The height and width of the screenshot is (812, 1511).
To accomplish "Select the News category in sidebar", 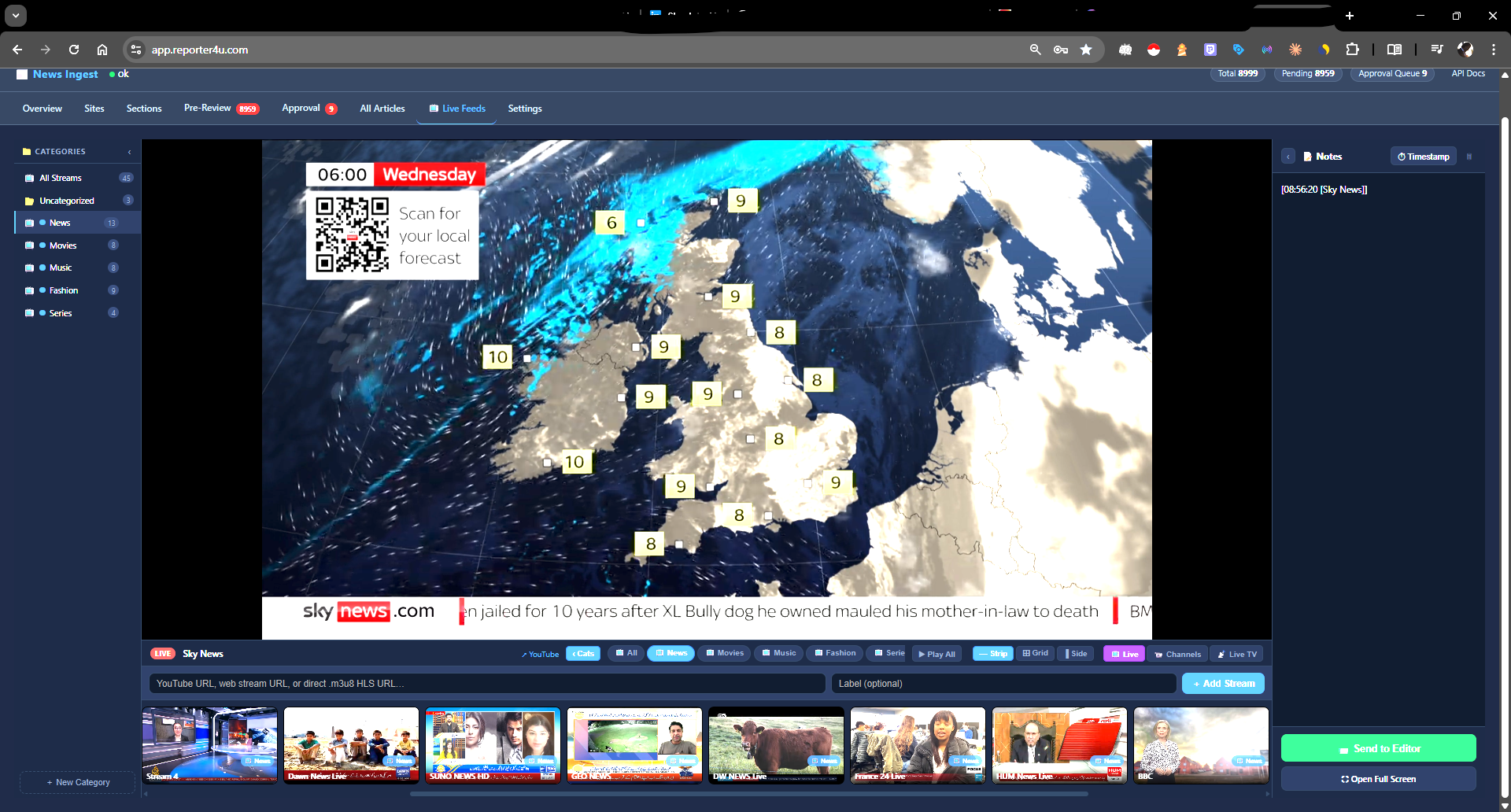I will [78, 223].
